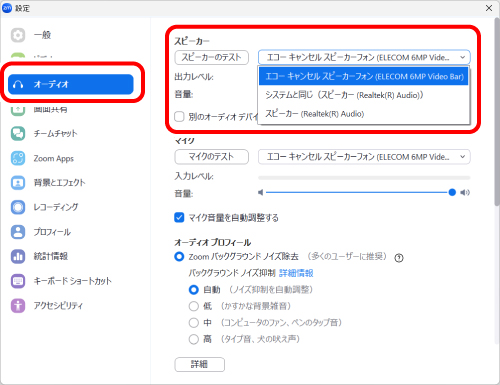
Task: Click the 詳細 button
Action: (200, 364)
